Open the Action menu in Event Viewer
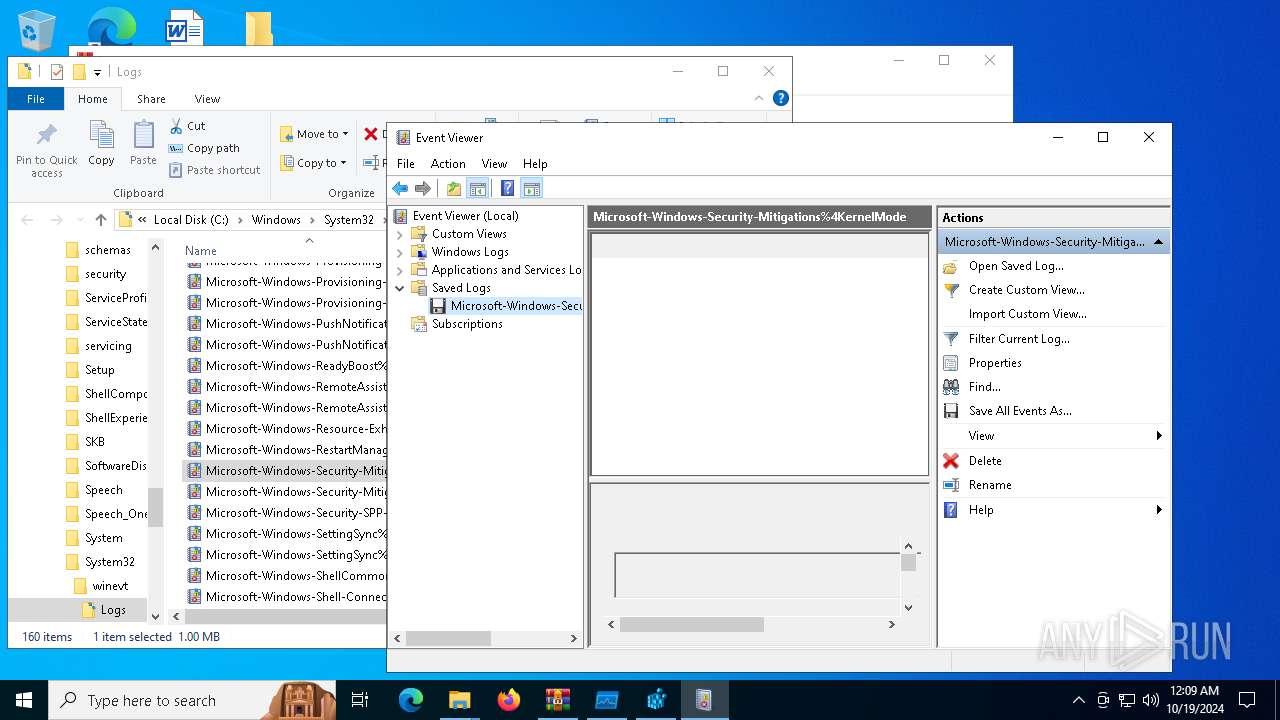Viewport: 1280px width, 720px height. pos(448,164)
